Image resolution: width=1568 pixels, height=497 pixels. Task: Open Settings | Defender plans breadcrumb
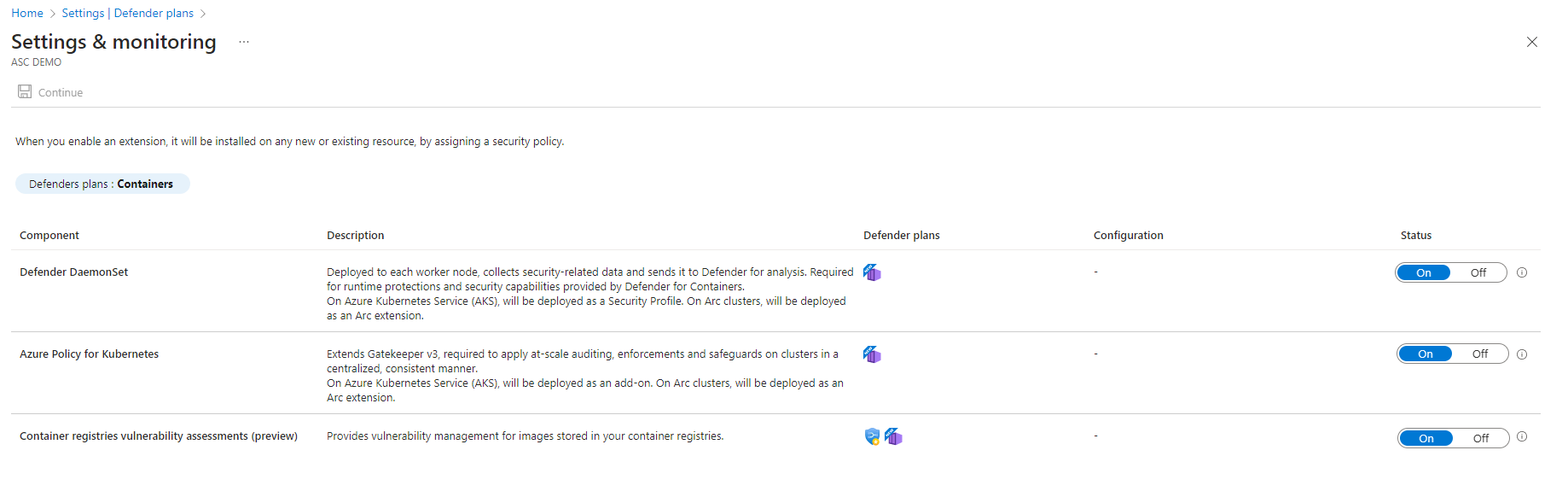pos(128,13)
